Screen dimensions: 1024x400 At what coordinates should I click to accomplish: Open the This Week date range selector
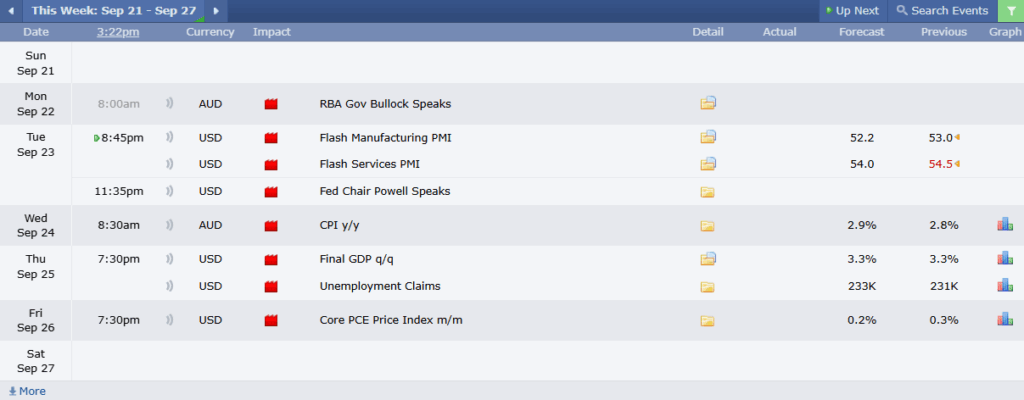click(113, 11)
